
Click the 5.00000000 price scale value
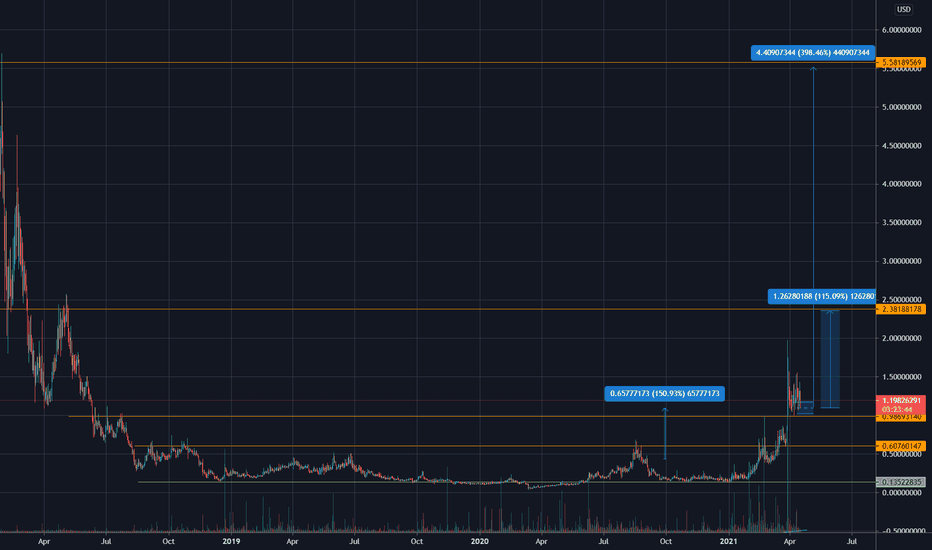pyautogui.click(x=902, y=108)
